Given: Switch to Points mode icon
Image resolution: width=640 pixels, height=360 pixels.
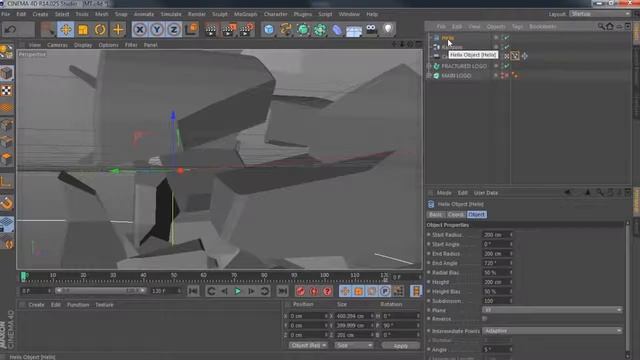Looking at the screenshot, I should click(7, 125).
